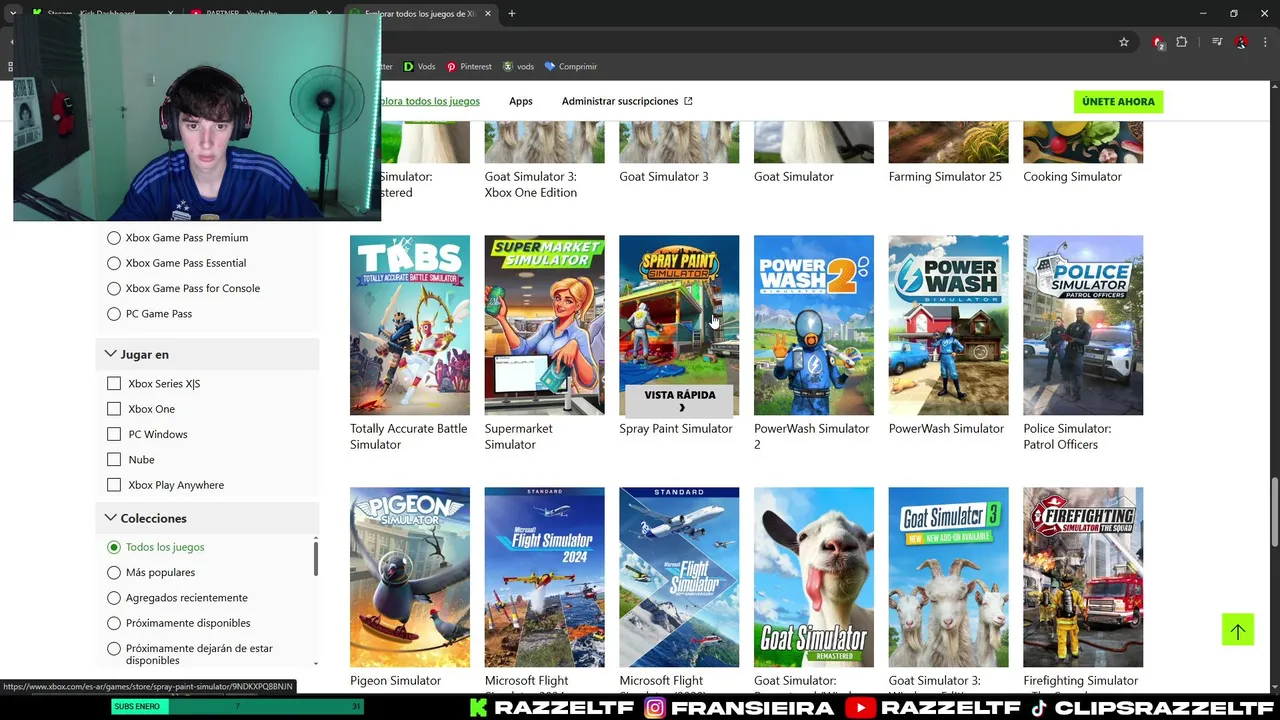
Task: Select Xbox Game Pass for Console option
Action: click(x=114, y=288)
